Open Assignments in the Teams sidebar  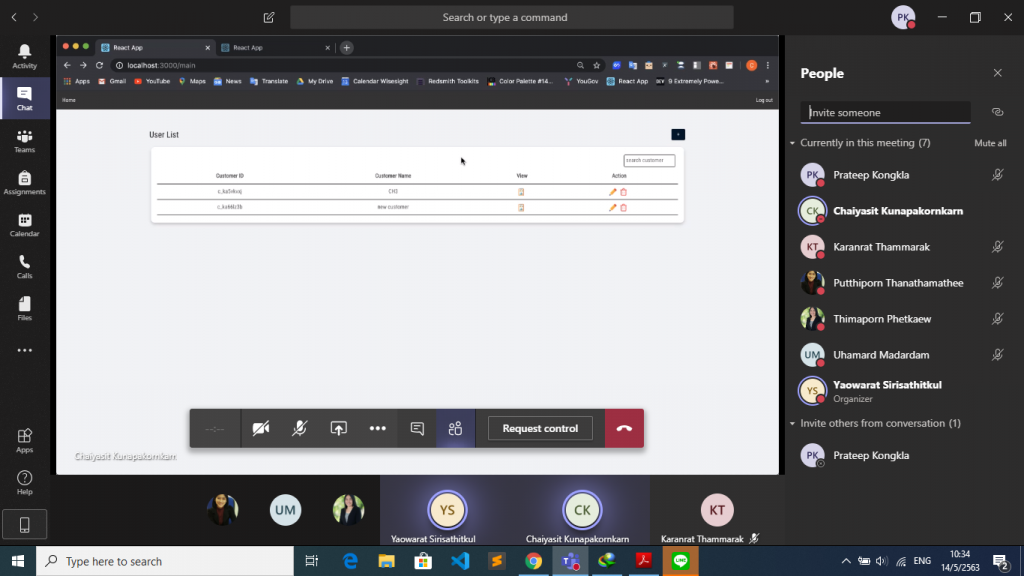pyautogui.click(x=24, y=183)
